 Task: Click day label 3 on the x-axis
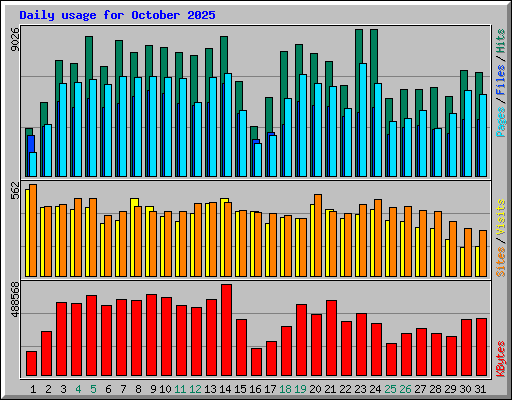pos(63,389)
